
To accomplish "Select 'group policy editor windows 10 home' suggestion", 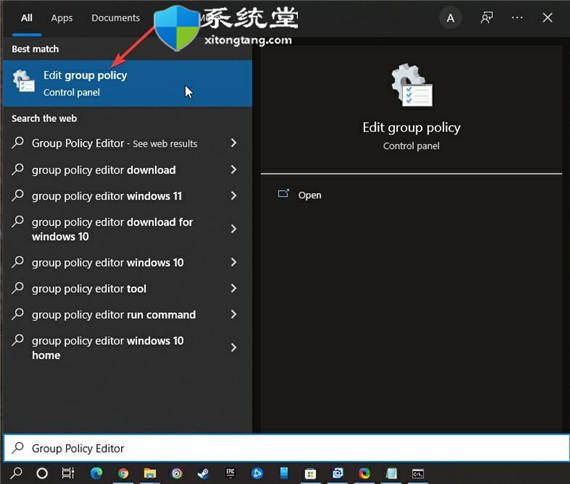I will pyautogui.click(x=127, y=348).
